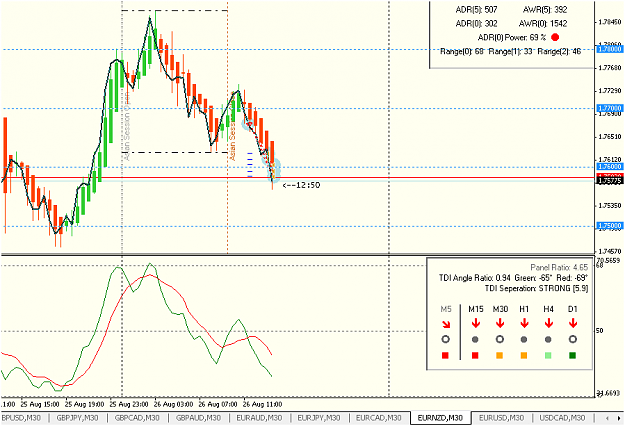This screenshot has height=426, width=625.
Task: Click the orange square under H1
Action: (x=524, y=355)
